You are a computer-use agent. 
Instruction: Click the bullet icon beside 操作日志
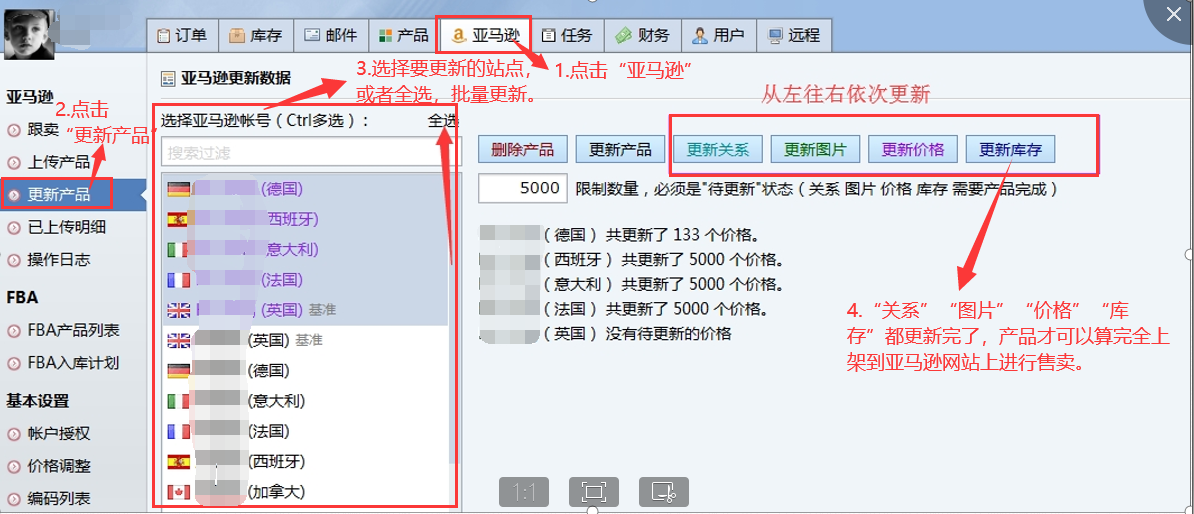pos(14,260)
